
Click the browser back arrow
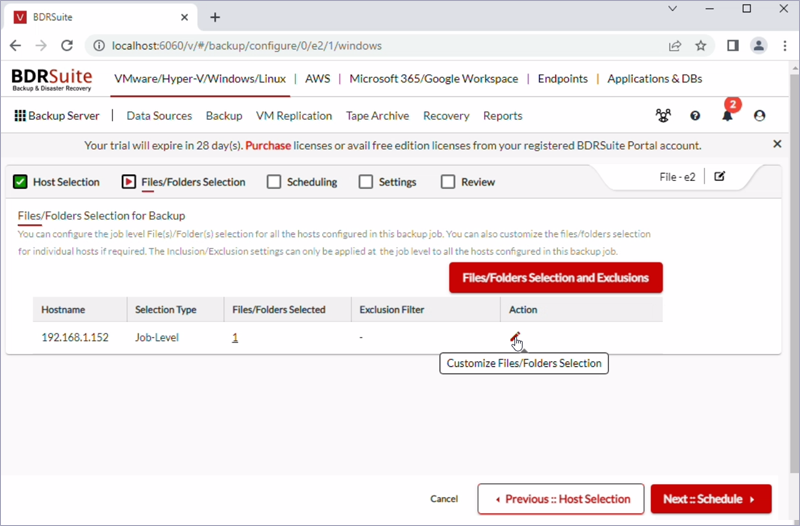coord(15,45)
